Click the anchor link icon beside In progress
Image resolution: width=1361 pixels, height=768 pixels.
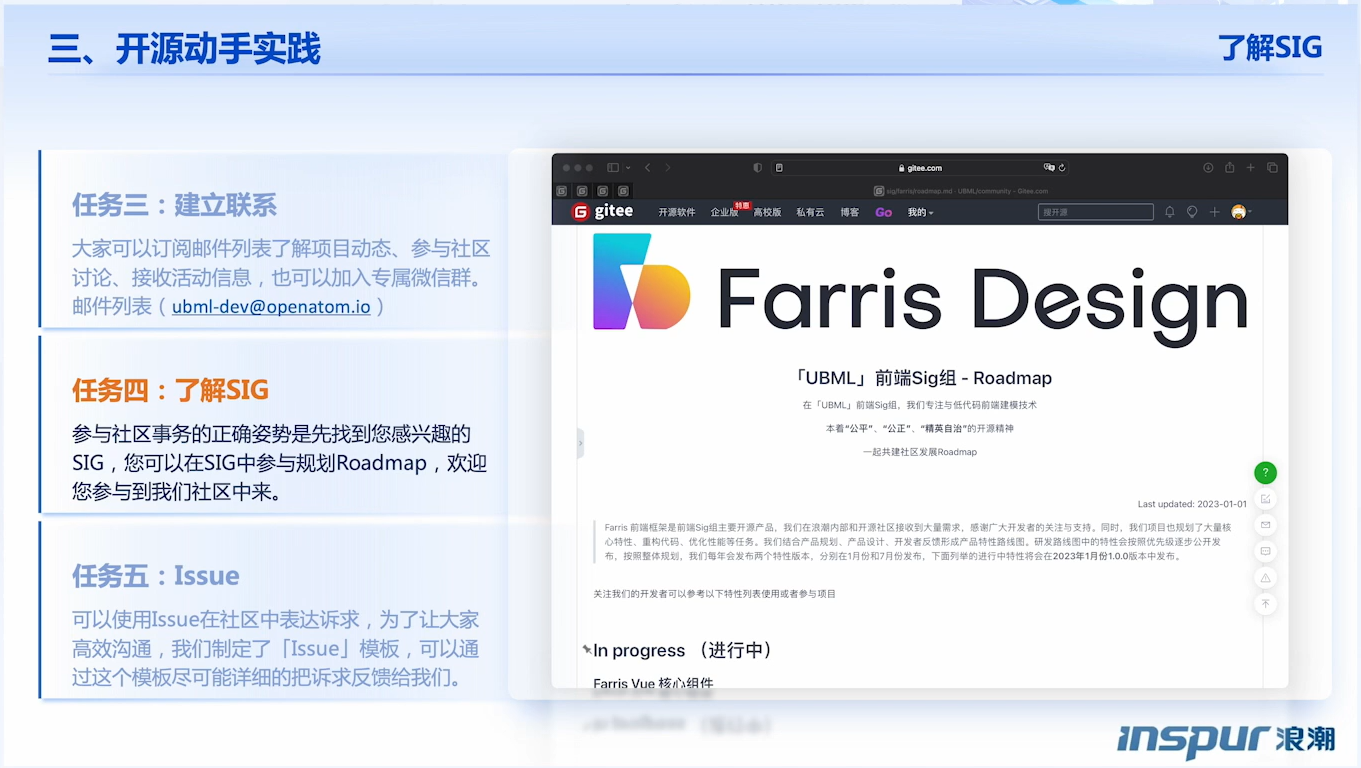(x=587, y=649)
